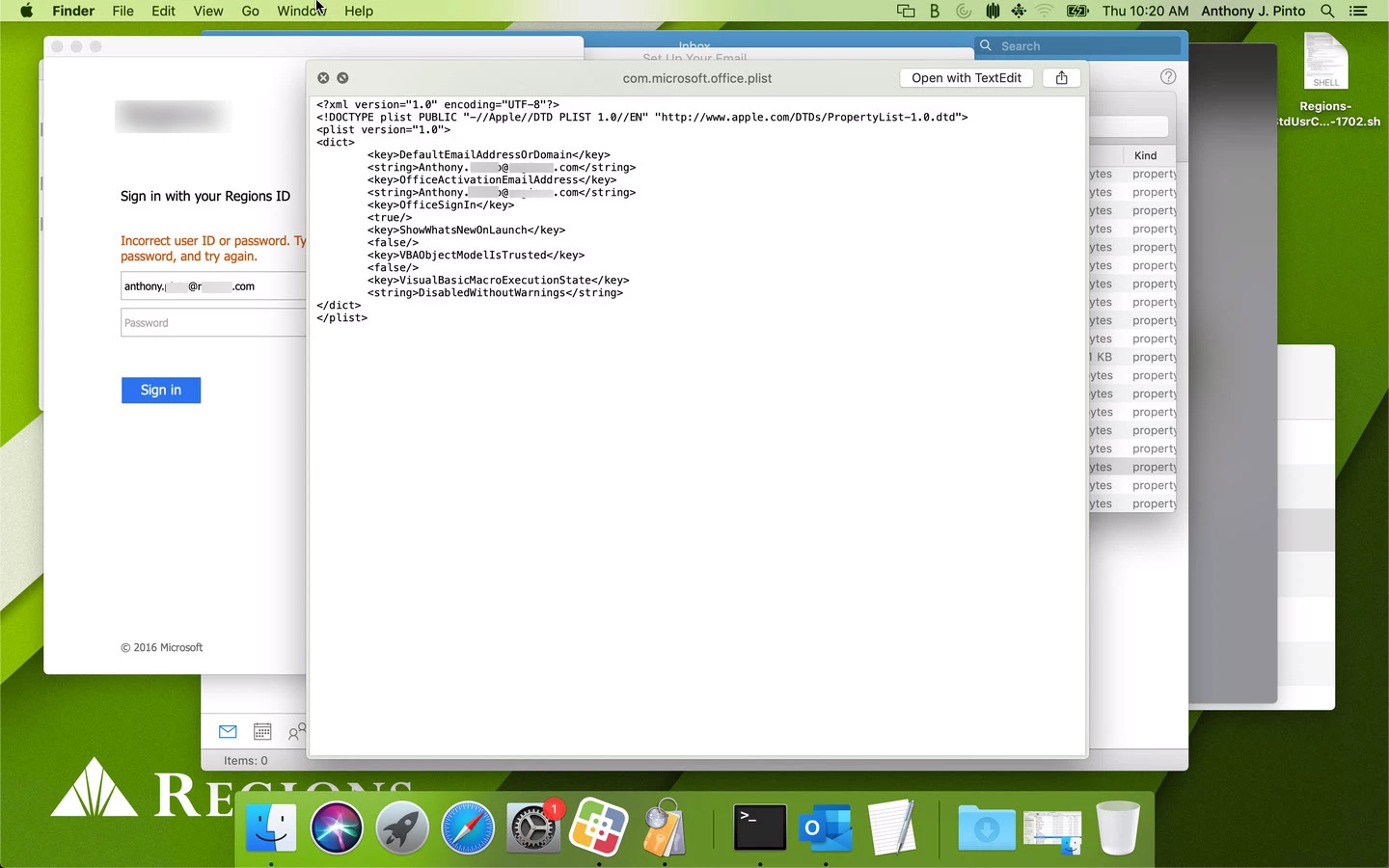Click the email address field in sign-in window
Image resolution: width=1389 pixels, height=868 pixels.
tap(213, 286)
